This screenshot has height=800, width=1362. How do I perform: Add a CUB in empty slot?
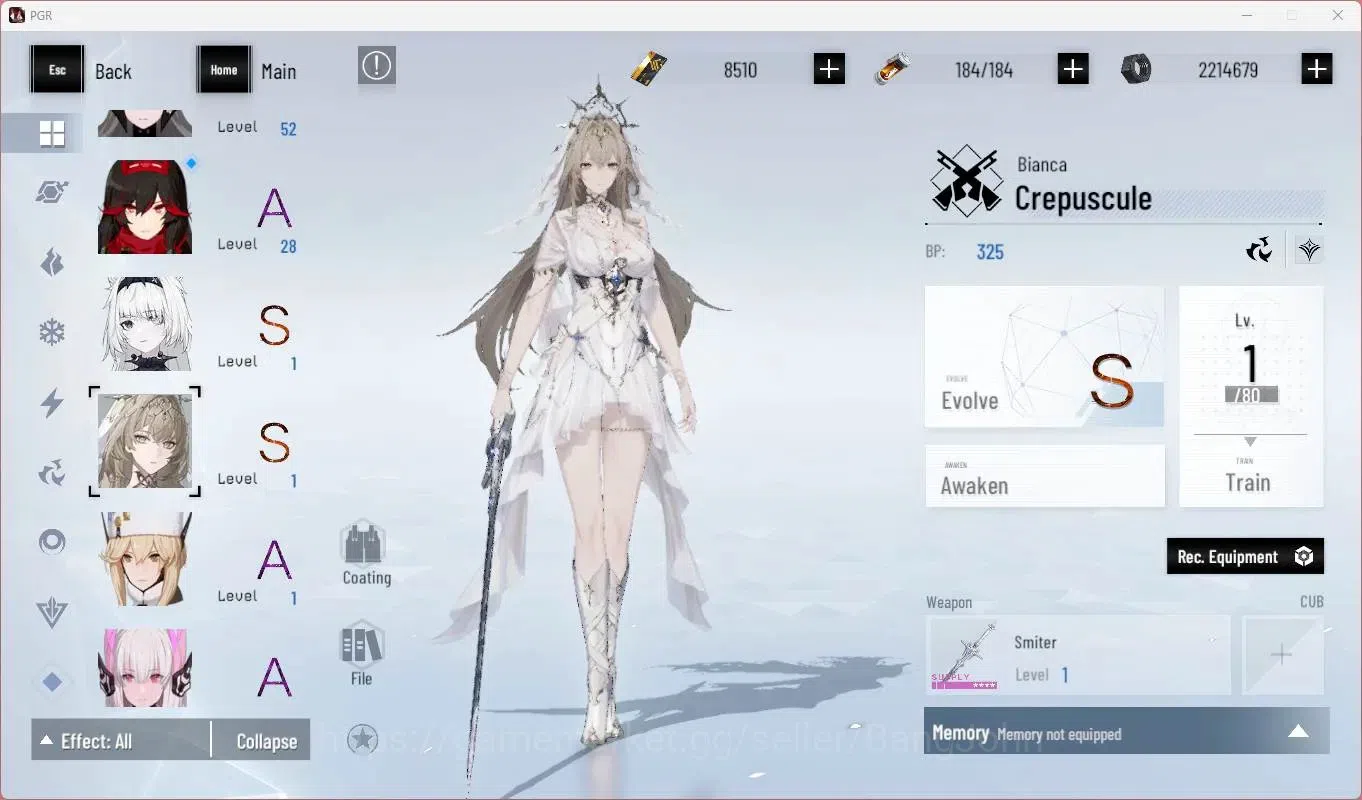[1282, 655]
